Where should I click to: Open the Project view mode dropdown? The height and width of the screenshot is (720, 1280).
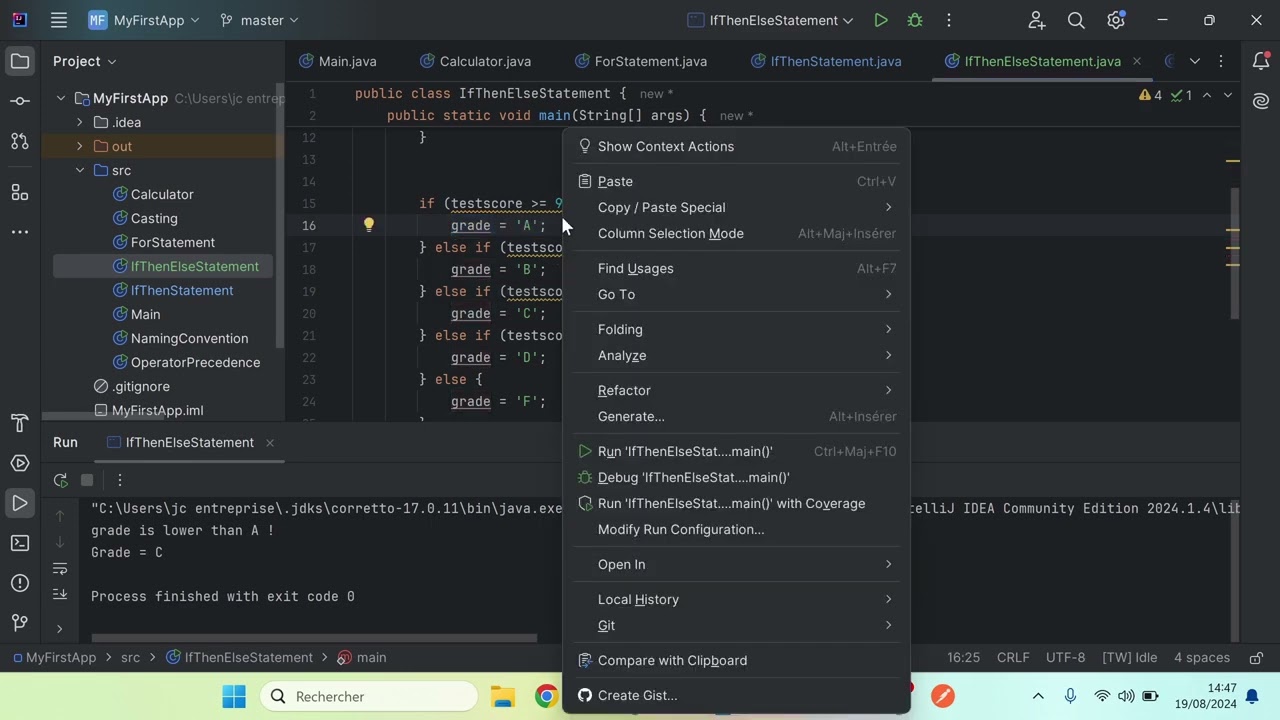pyautogui.click(x=85, y=61)
